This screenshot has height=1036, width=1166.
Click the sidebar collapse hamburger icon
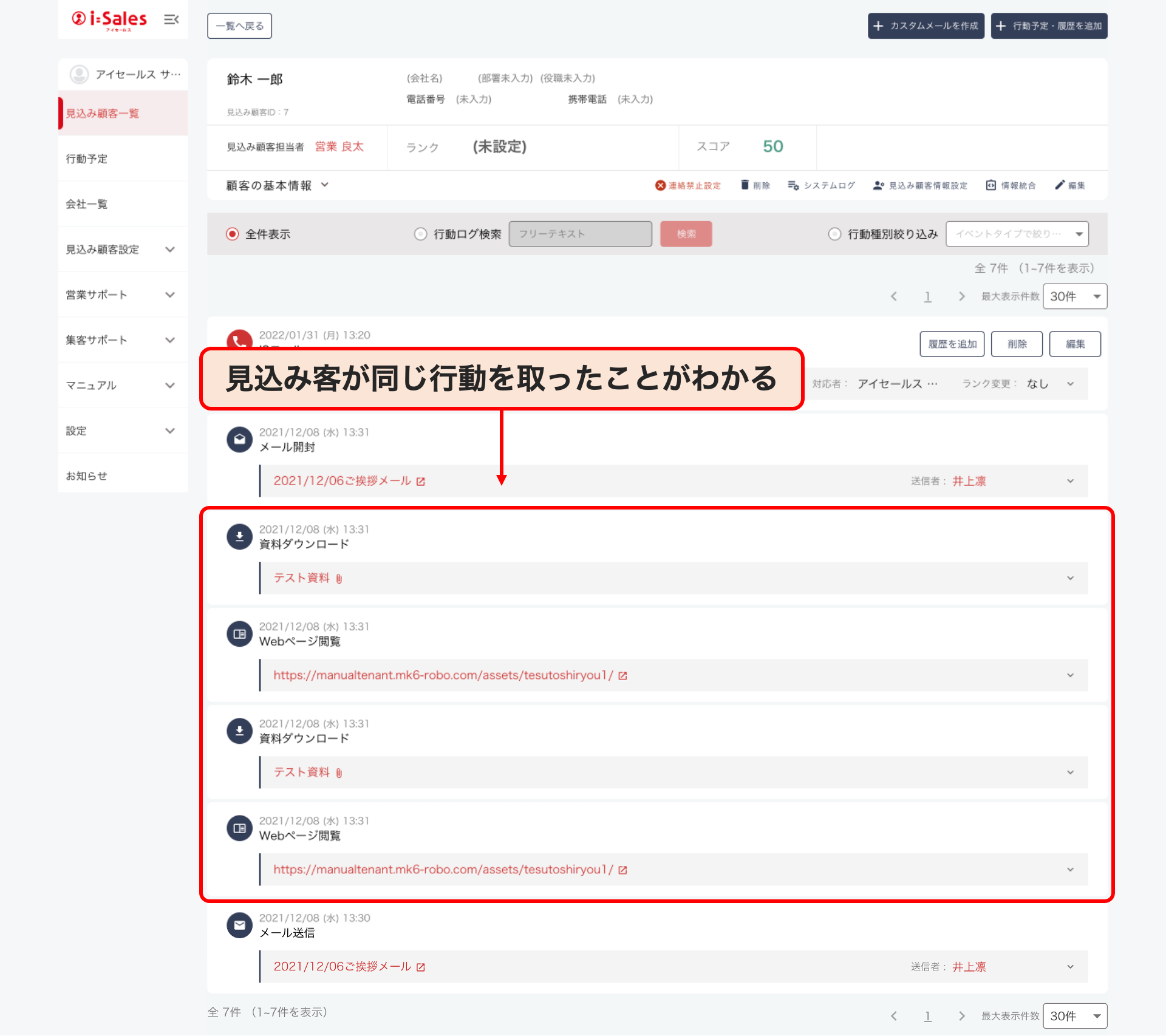tap(171, 20)
